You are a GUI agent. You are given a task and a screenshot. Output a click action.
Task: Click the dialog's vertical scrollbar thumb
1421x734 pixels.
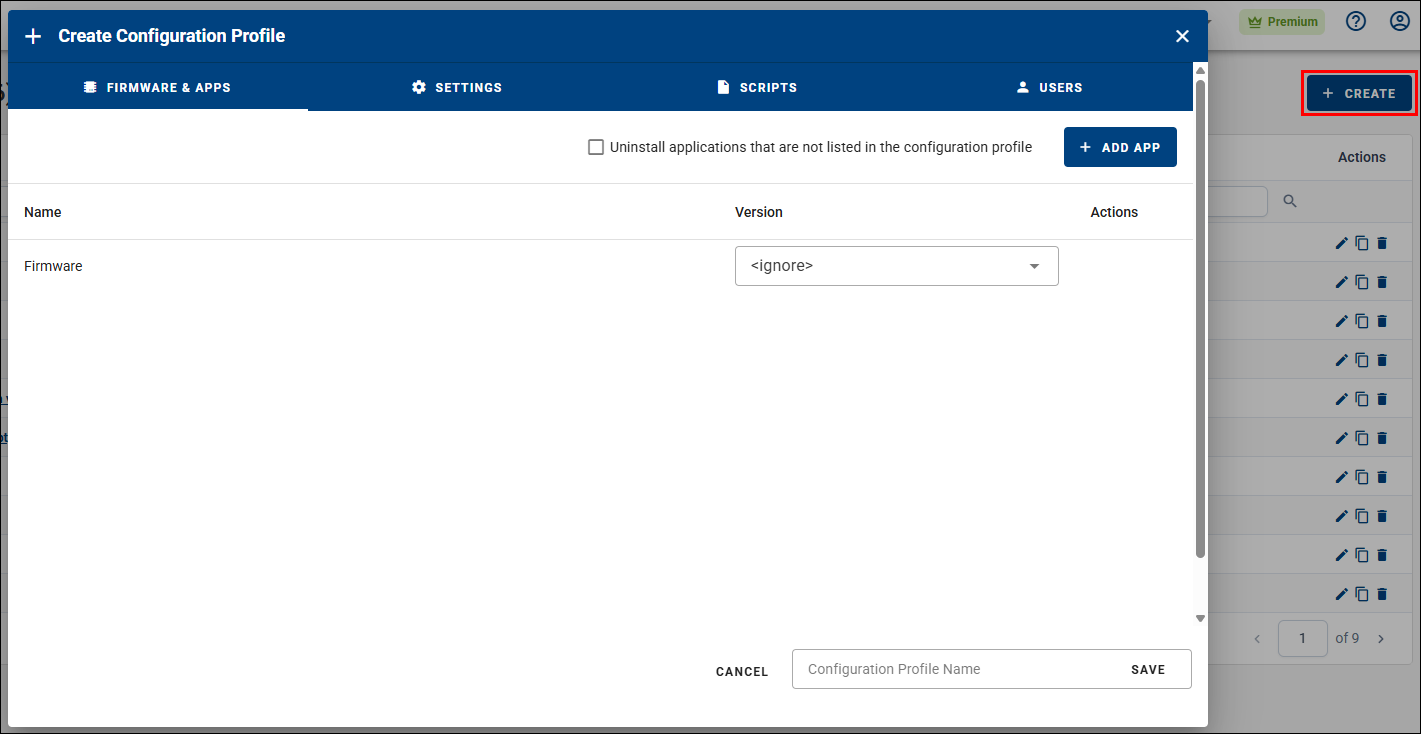coord(1201,318)
